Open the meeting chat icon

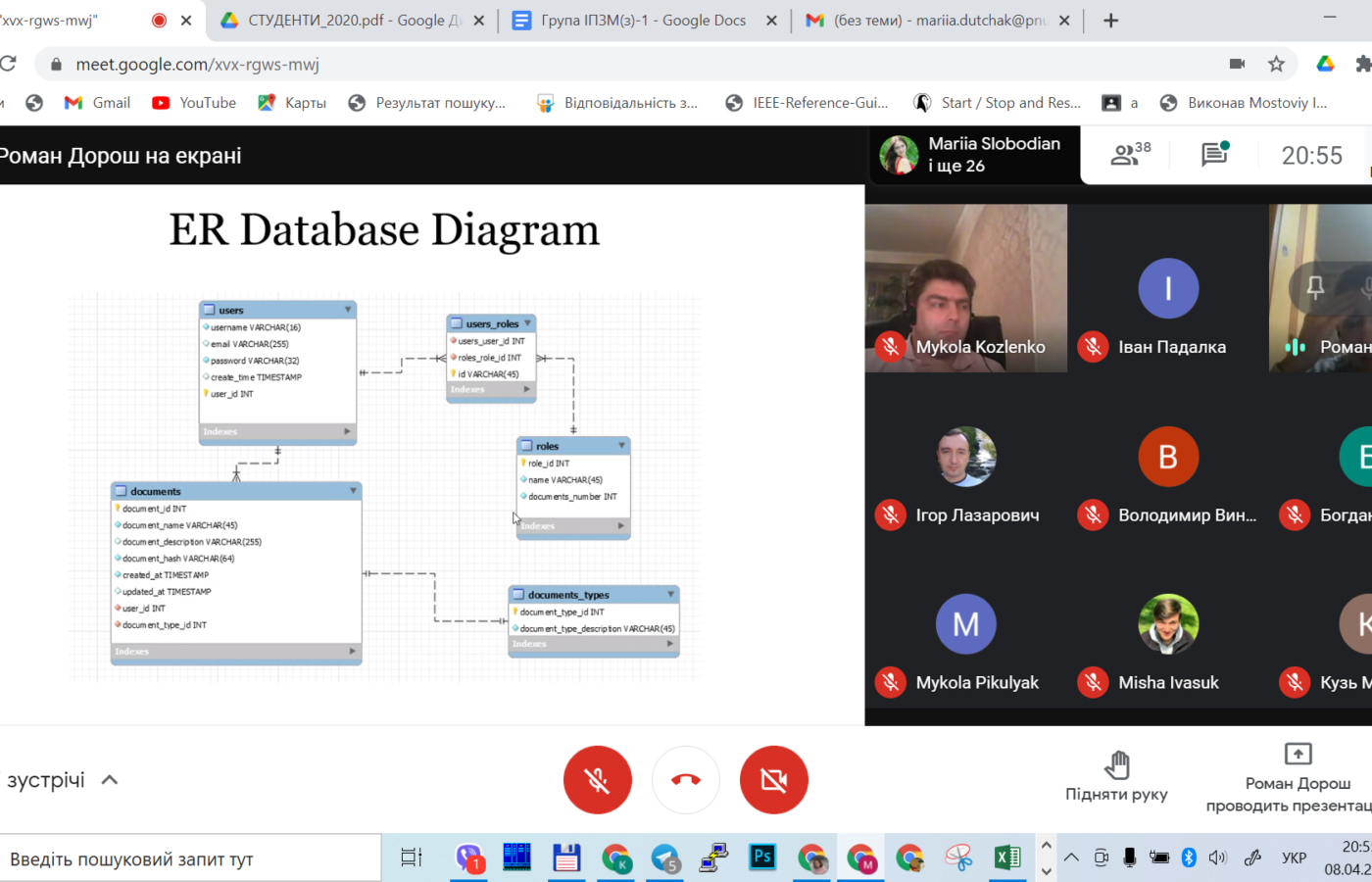tap(1214, 155)
